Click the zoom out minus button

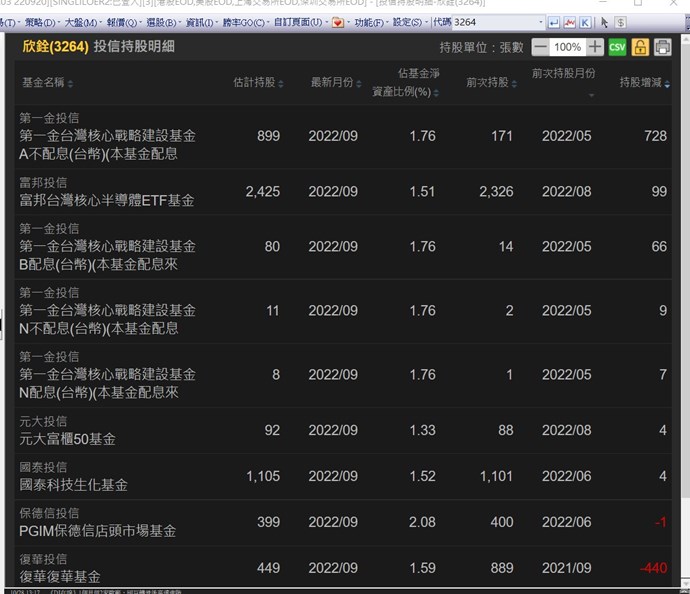tap(540, 47)
